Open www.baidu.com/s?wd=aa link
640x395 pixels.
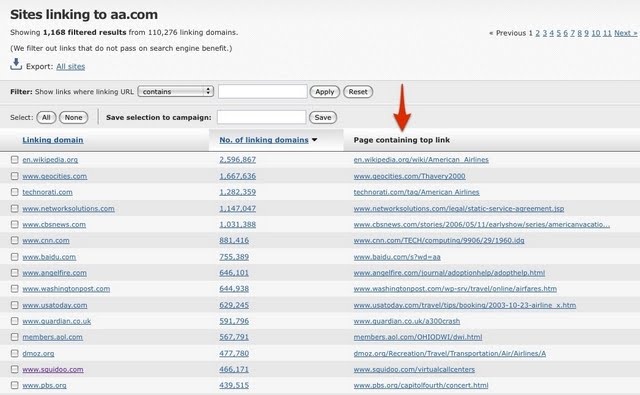[x=397, y=257]
